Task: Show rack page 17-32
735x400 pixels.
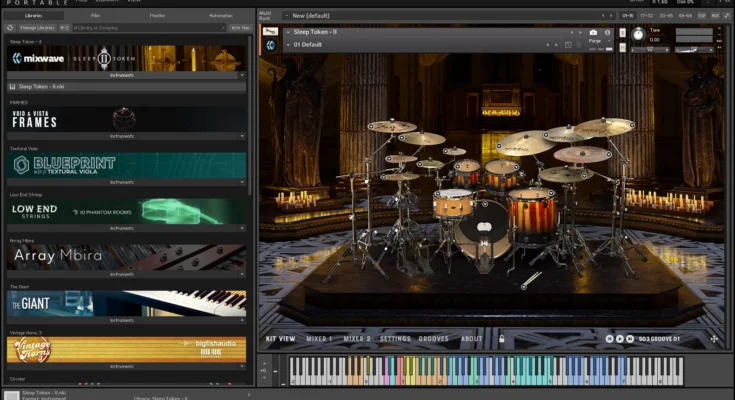Action: click(646, 15)
